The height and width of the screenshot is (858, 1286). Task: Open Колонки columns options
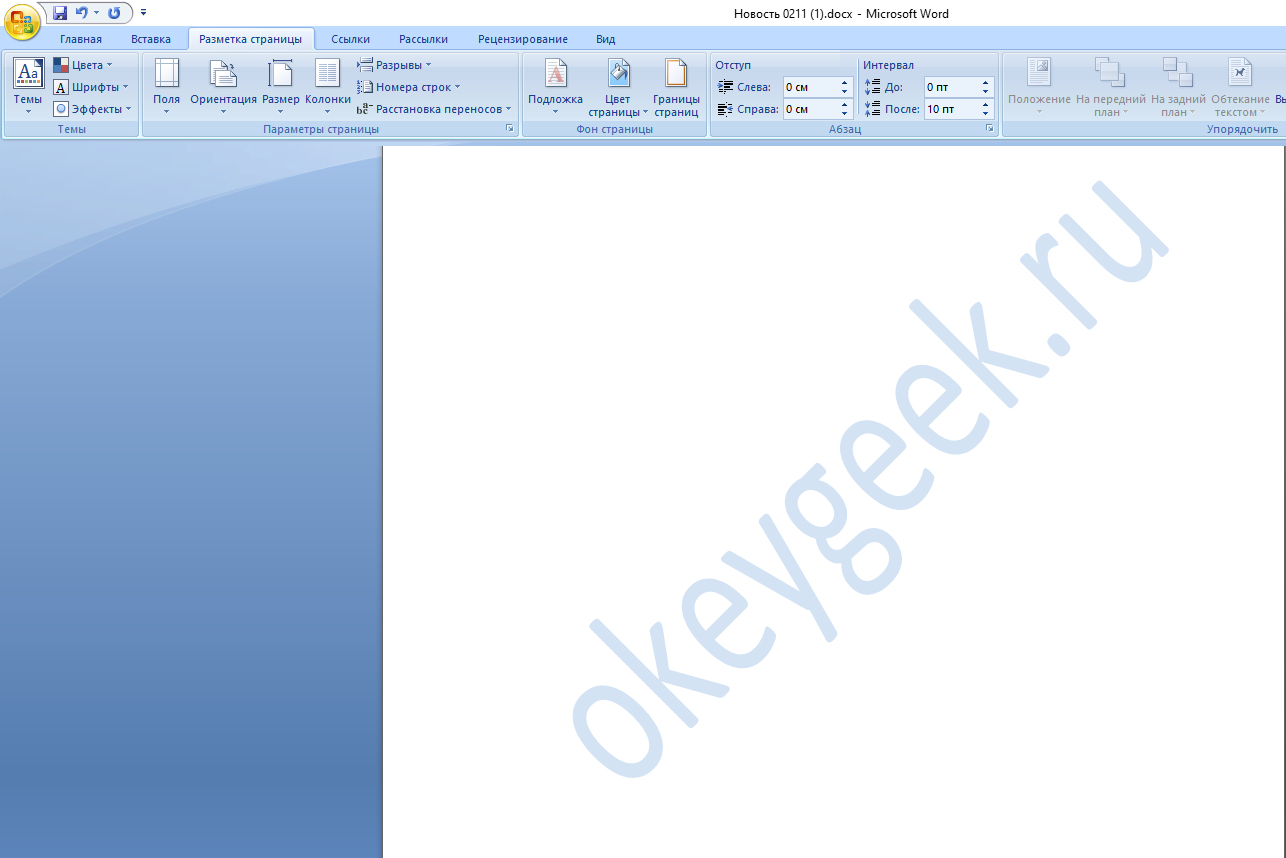pos(328,87)
